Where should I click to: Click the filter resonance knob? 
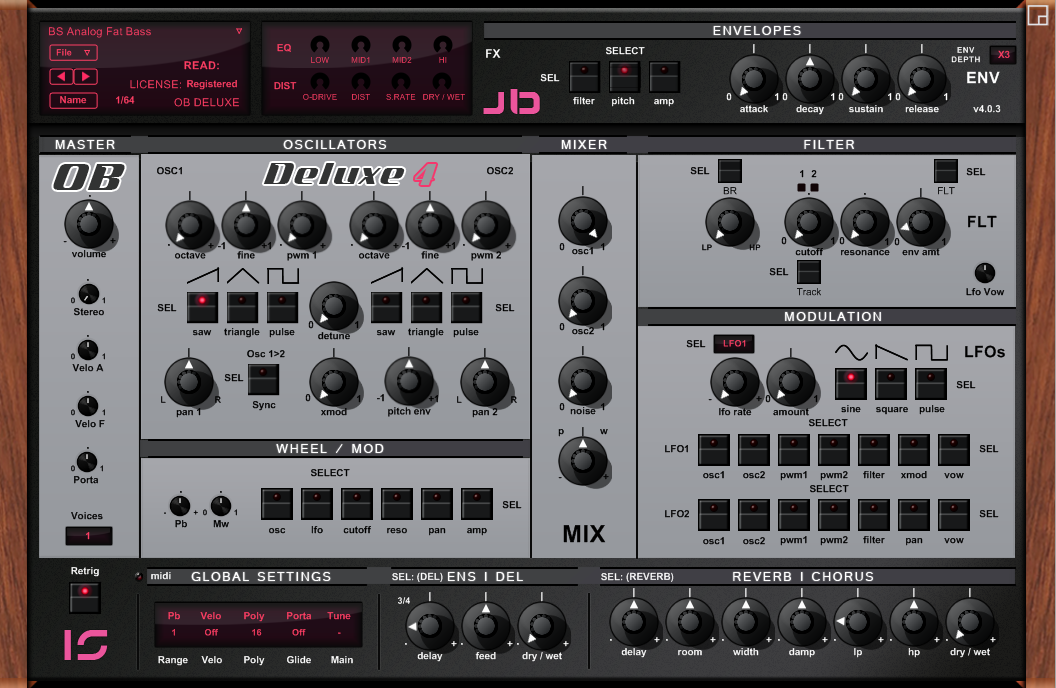coord(865,222)
